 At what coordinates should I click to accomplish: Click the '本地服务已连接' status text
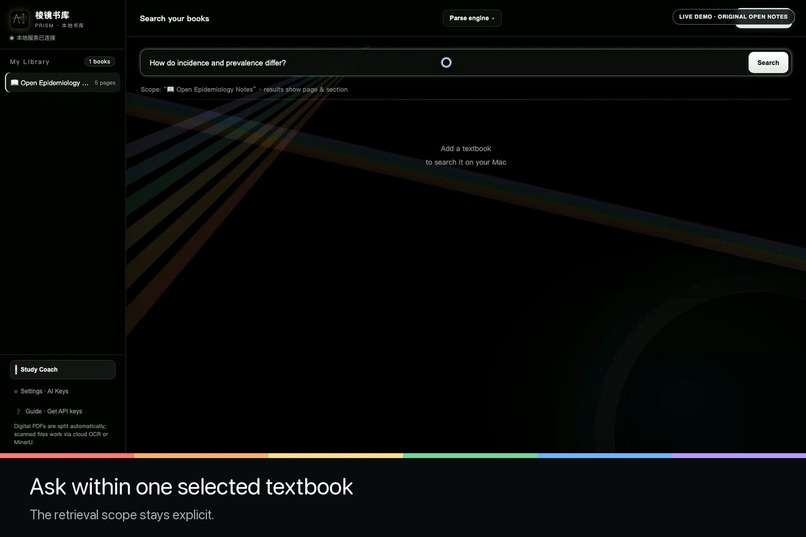(x=35, y=38)
